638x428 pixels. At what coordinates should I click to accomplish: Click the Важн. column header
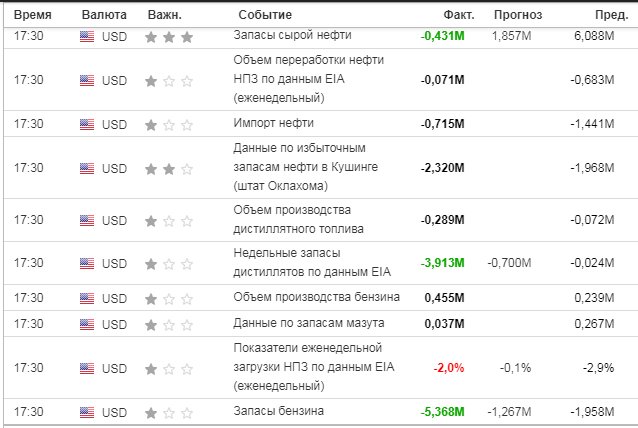164,15
